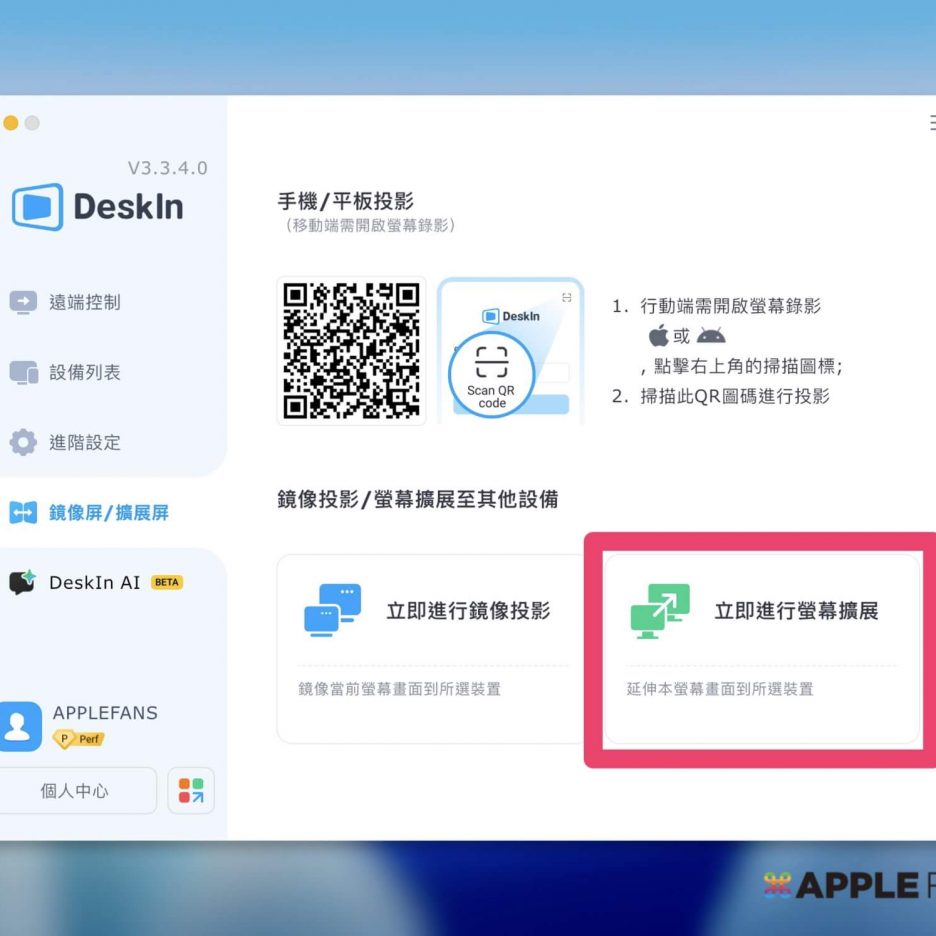Start 立即進行鏡像投影 mirror projection
This screenshot has height=936, width=936.
pos(468,611)
